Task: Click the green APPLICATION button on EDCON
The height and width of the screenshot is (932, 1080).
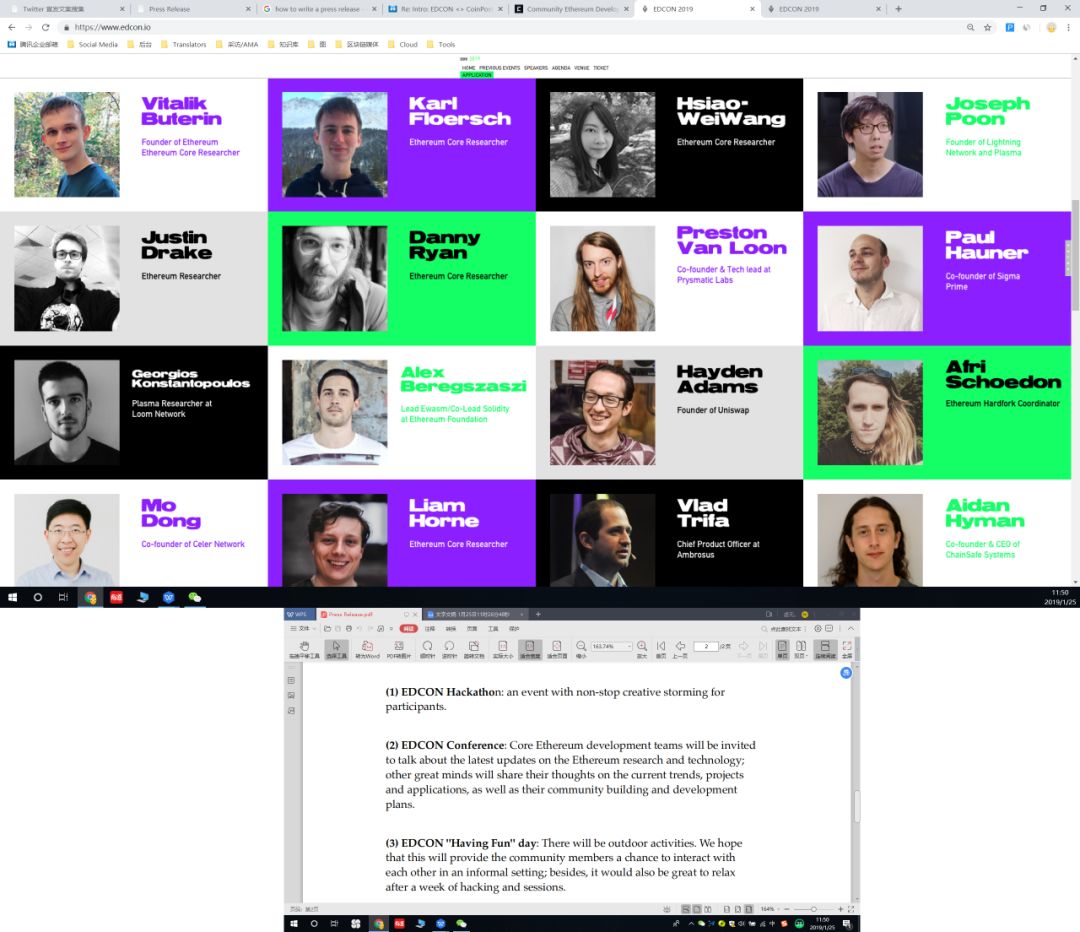Action: point(477,75)
